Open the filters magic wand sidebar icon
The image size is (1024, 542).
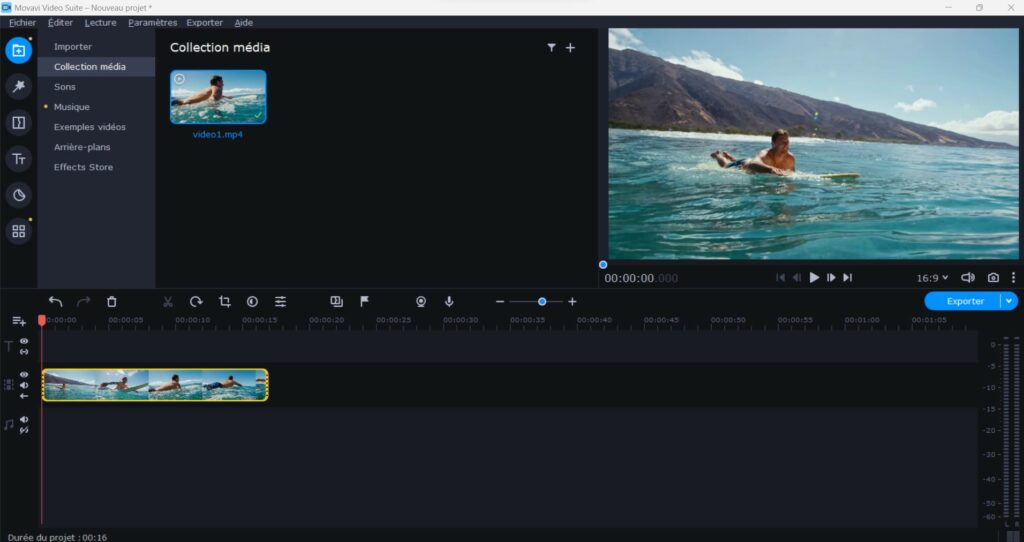coord(18,86)
